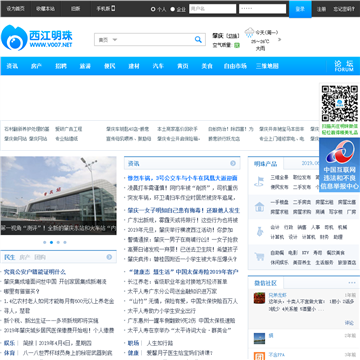Open the 肇庆一女子 headline in 资讯
Image resolution: width=360 pixels, height=360 pixels.
tap(184, 211)
